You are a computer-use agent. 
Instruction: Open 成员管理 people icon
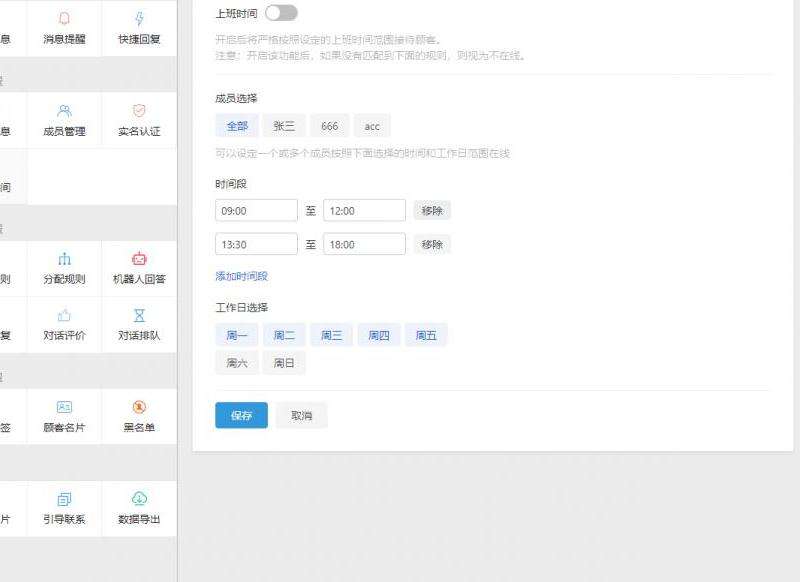click(x=64, y=111)
